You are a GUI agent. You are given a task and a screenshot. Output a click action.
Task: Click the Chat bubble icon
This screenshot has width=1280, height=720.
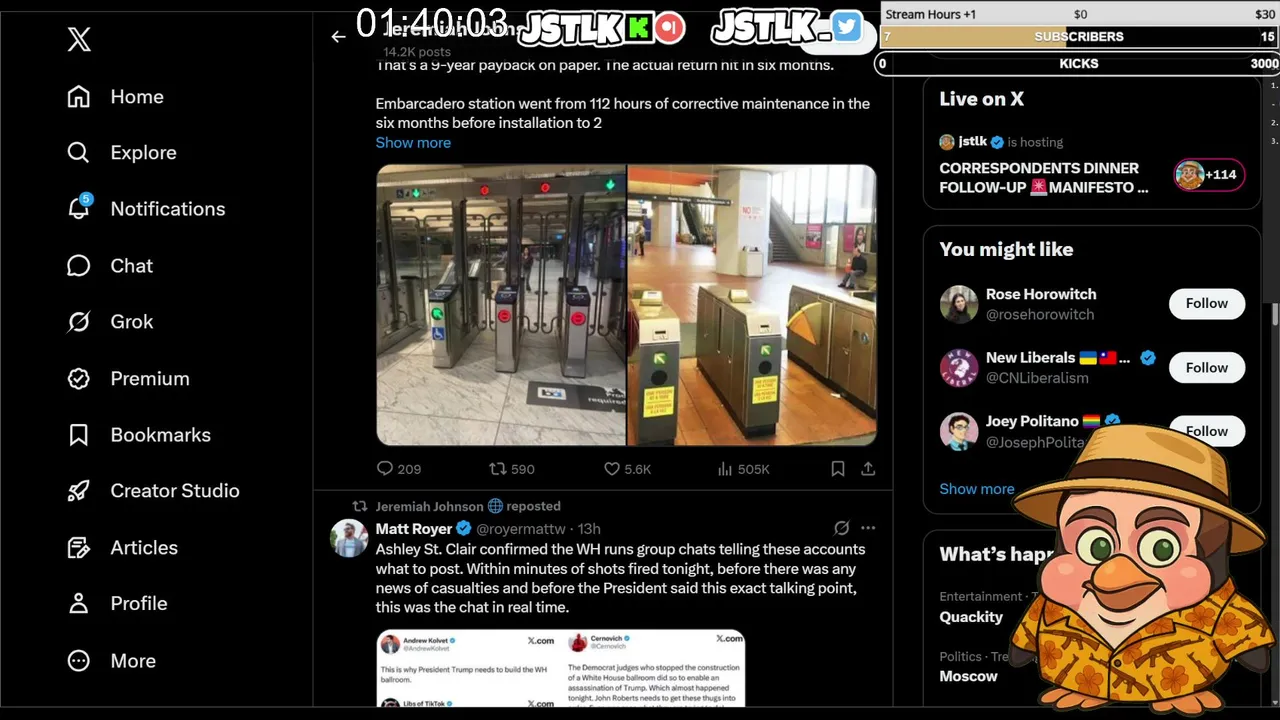[x=79, y=266]
